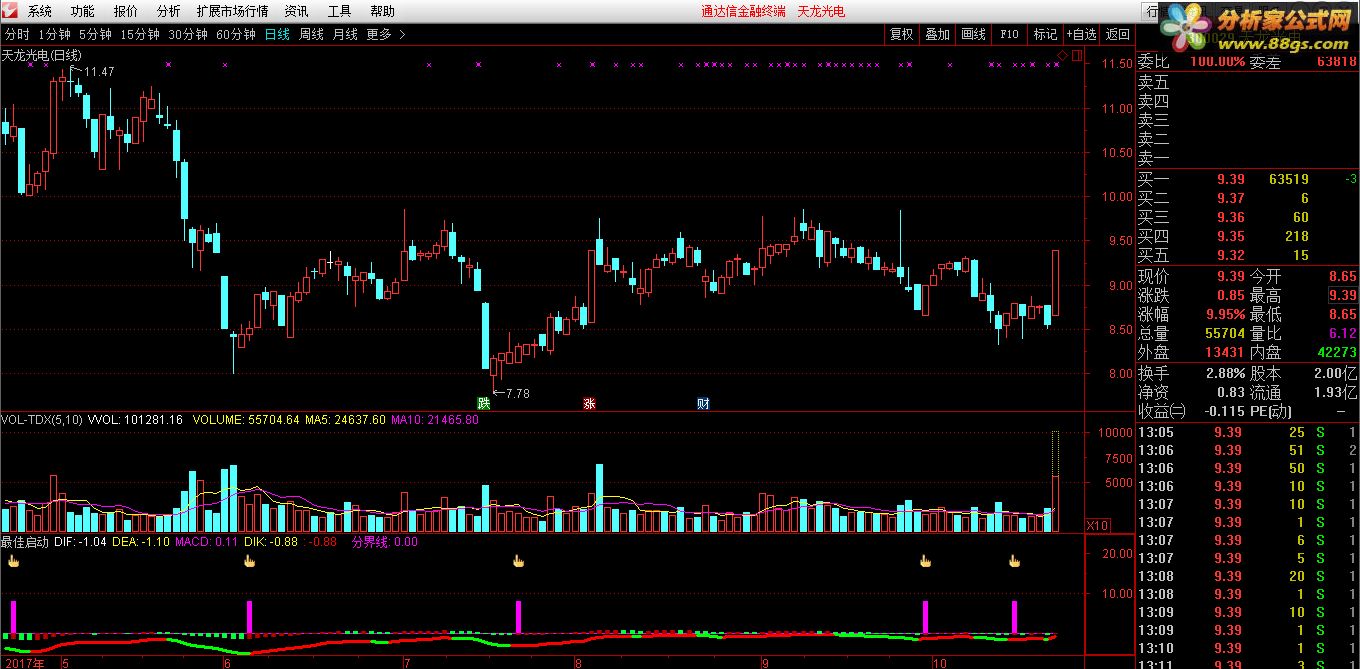This screenshot has width=1360, height=669.
Task: Select the 月线 monthly period tab
Action: pyautogui.click(x=345, y=34)
